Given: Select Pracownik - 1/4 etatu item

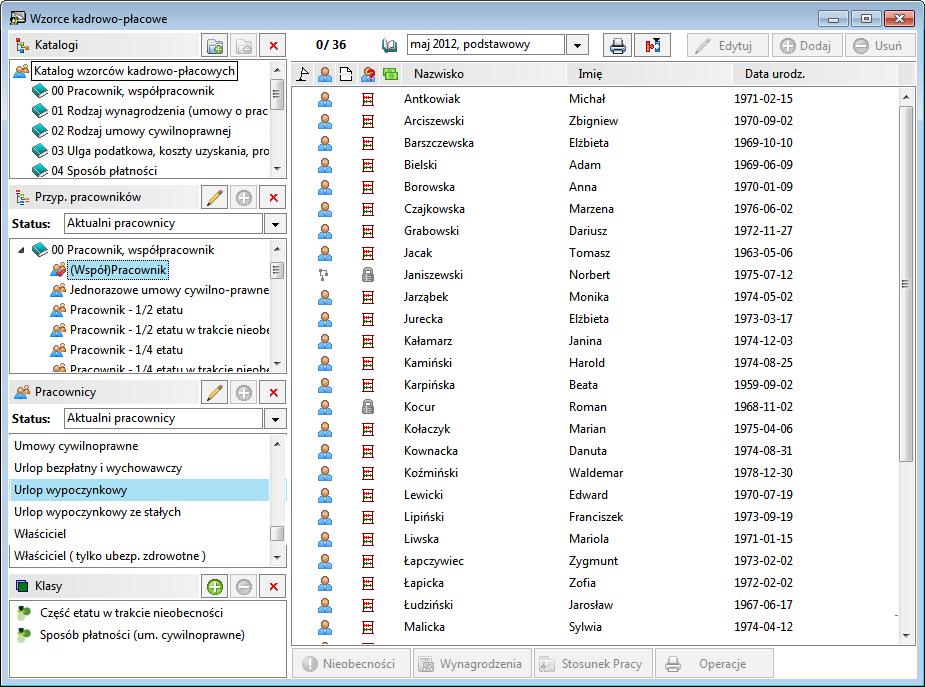Looking at the screenshot, I should (126, 350).
